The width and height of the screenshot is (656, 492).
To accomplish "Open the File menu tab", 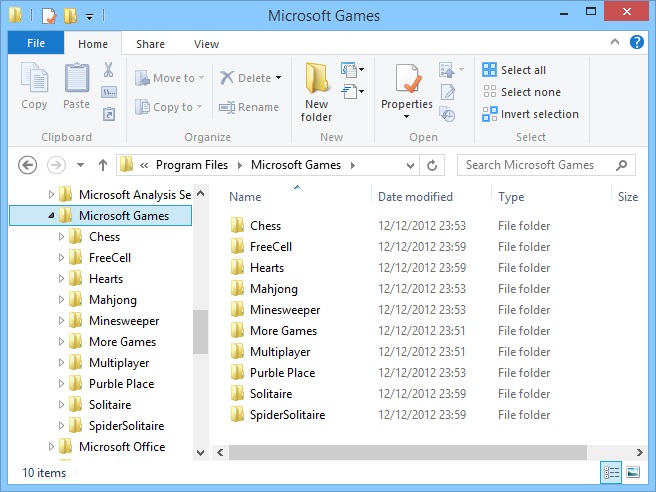I will coord(36,43).
